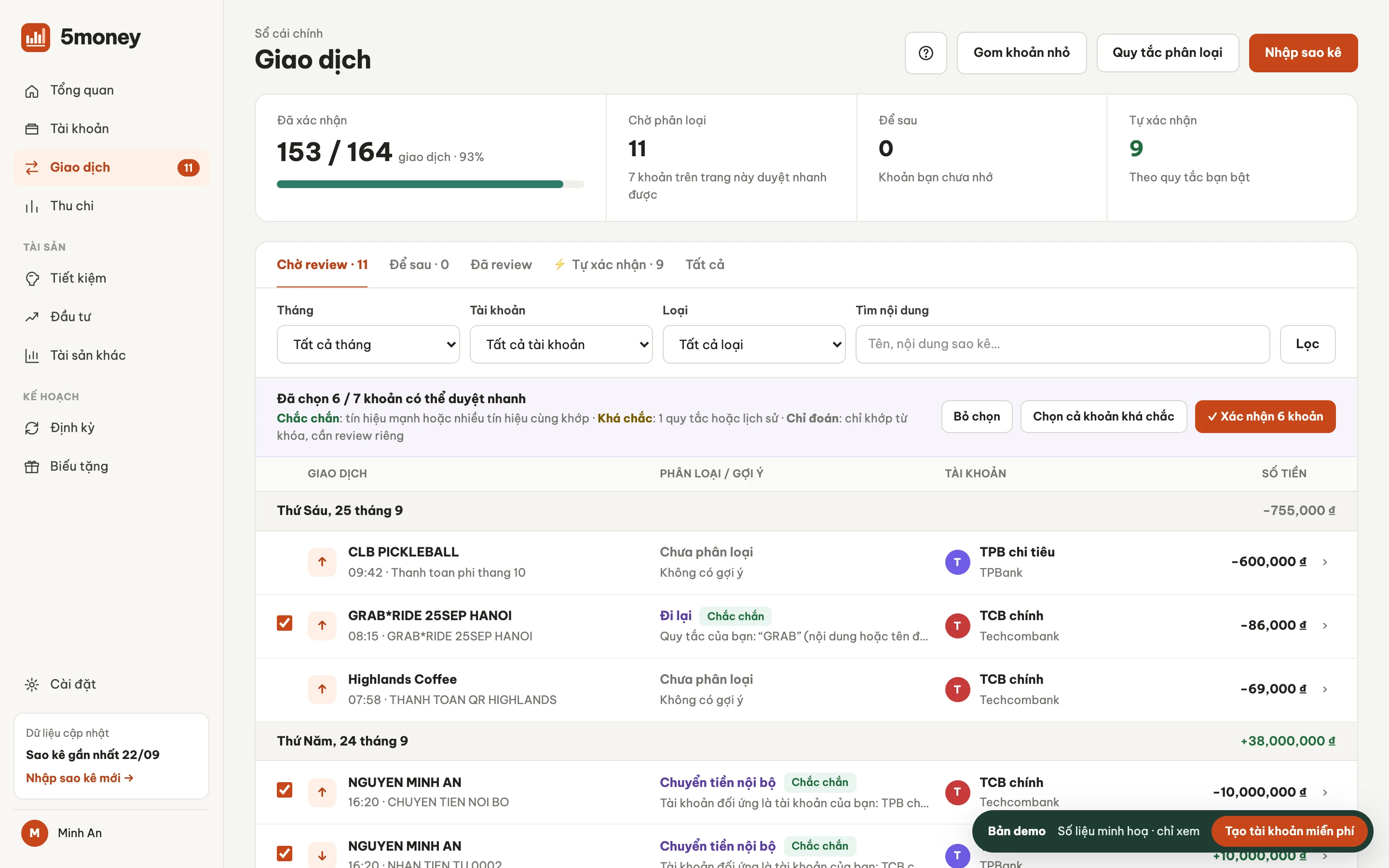Click the Định kỳ refresh icon
The image size is (1389, 868).
pos(32,428)
